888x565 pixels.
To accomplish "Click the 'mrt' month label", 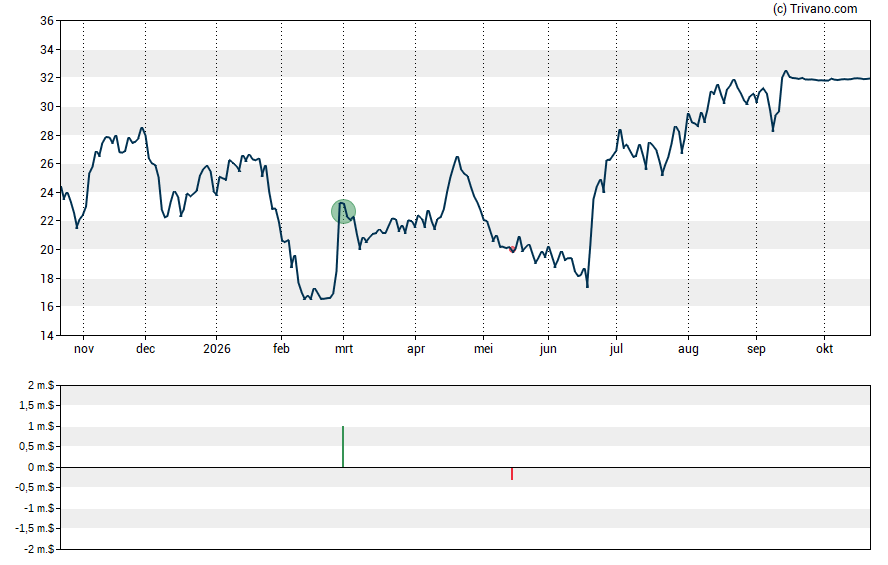I will 344,349.
